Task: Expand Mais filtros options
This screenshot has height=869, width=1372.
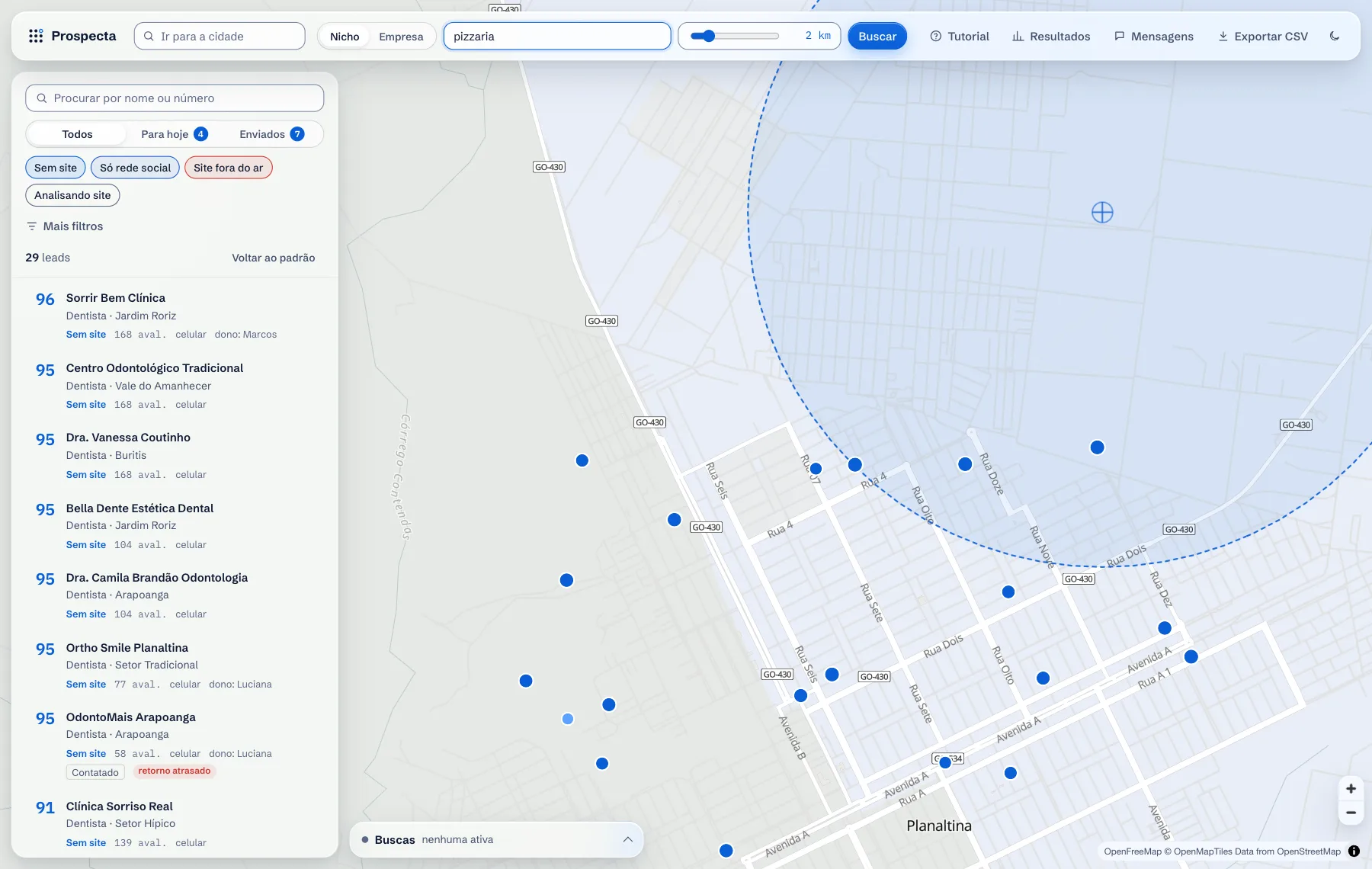Action: [65, 226]
